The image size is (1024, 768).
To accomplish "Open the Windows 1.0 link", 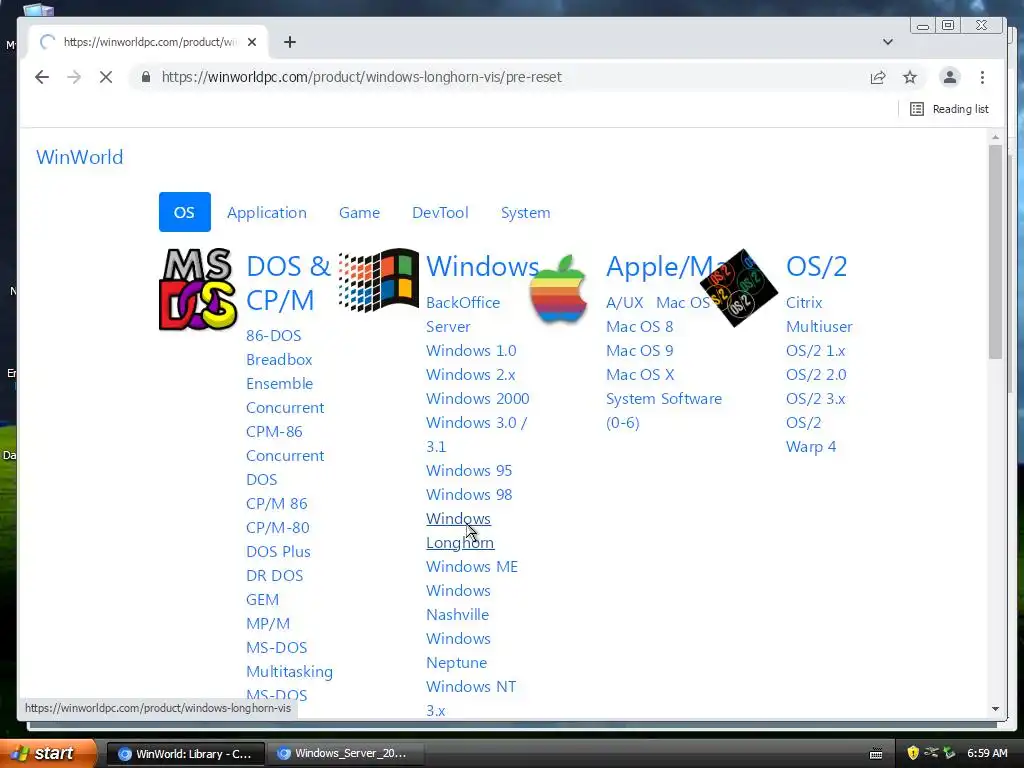I will pyautogui.click(x=471, y=351).
